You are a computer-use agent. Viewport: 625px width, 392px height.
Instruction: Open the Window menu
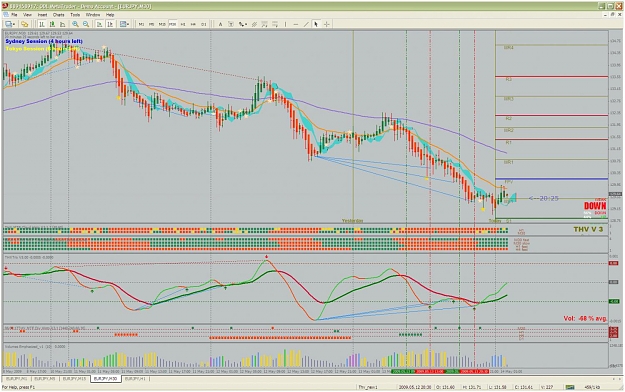coord(93,14)
